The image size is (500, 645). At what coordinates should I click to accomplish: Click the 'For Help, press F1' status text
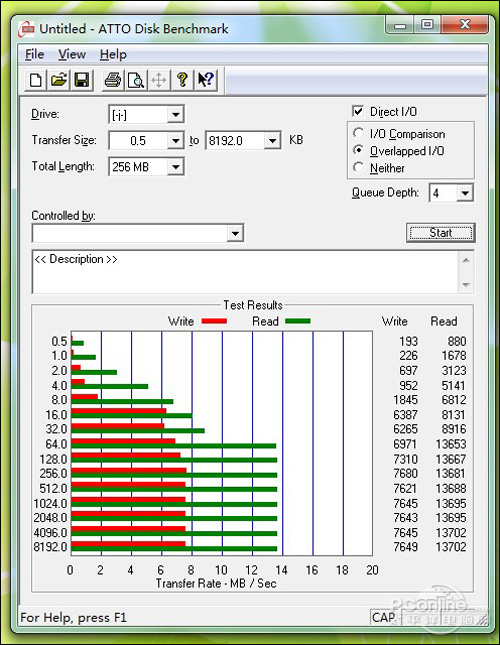74,617
